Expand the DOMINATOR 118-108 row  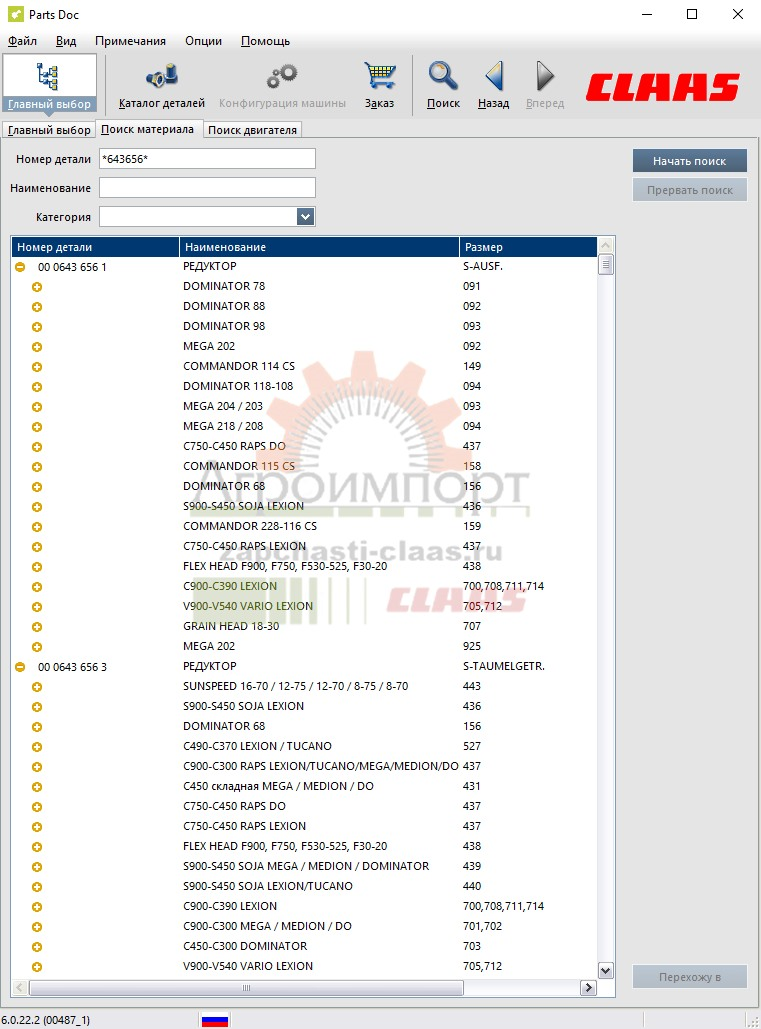click(x=37, y=387)
